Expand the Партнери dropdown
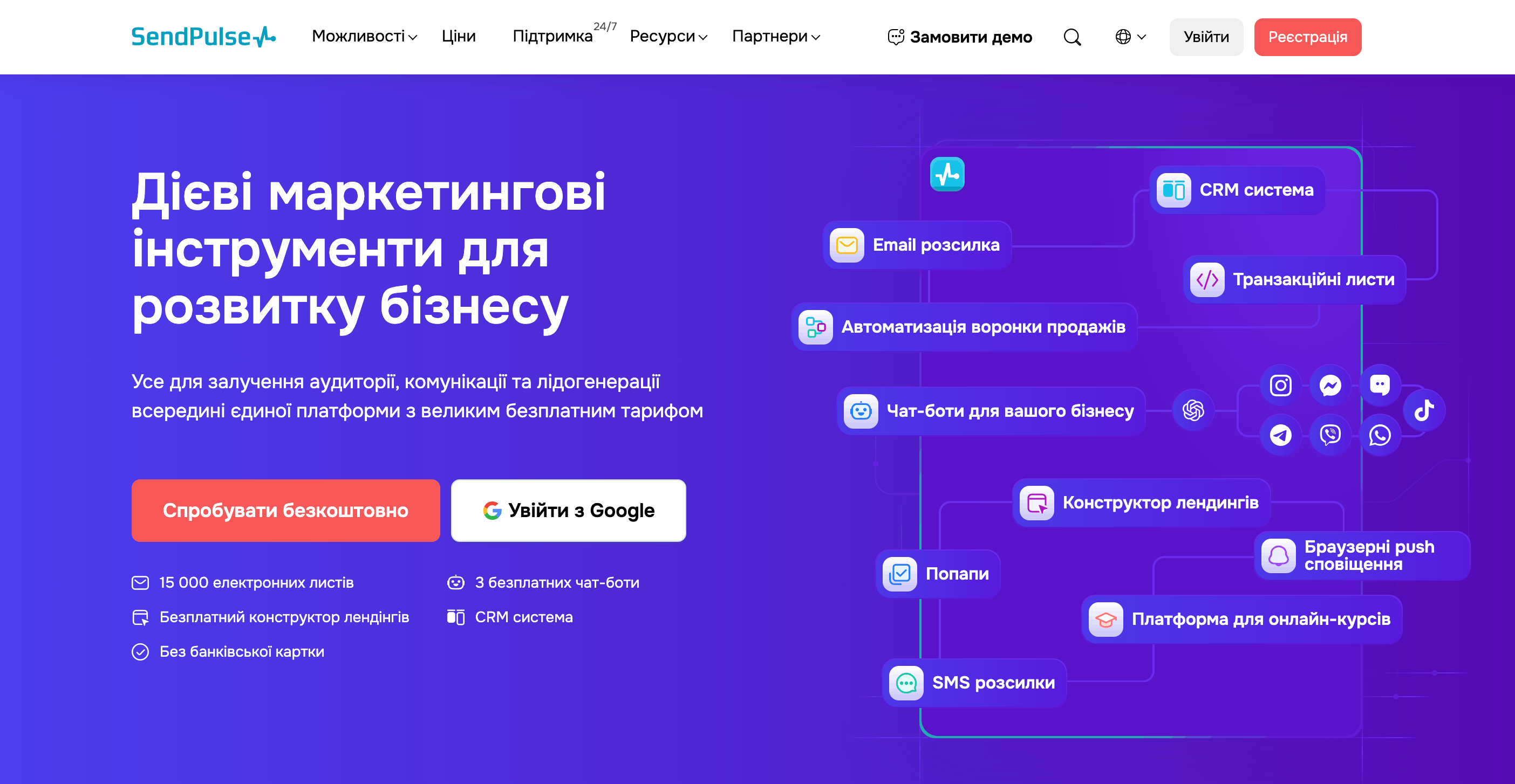The width and height of the screenshot is (1515, 784). tap(775, 37)
